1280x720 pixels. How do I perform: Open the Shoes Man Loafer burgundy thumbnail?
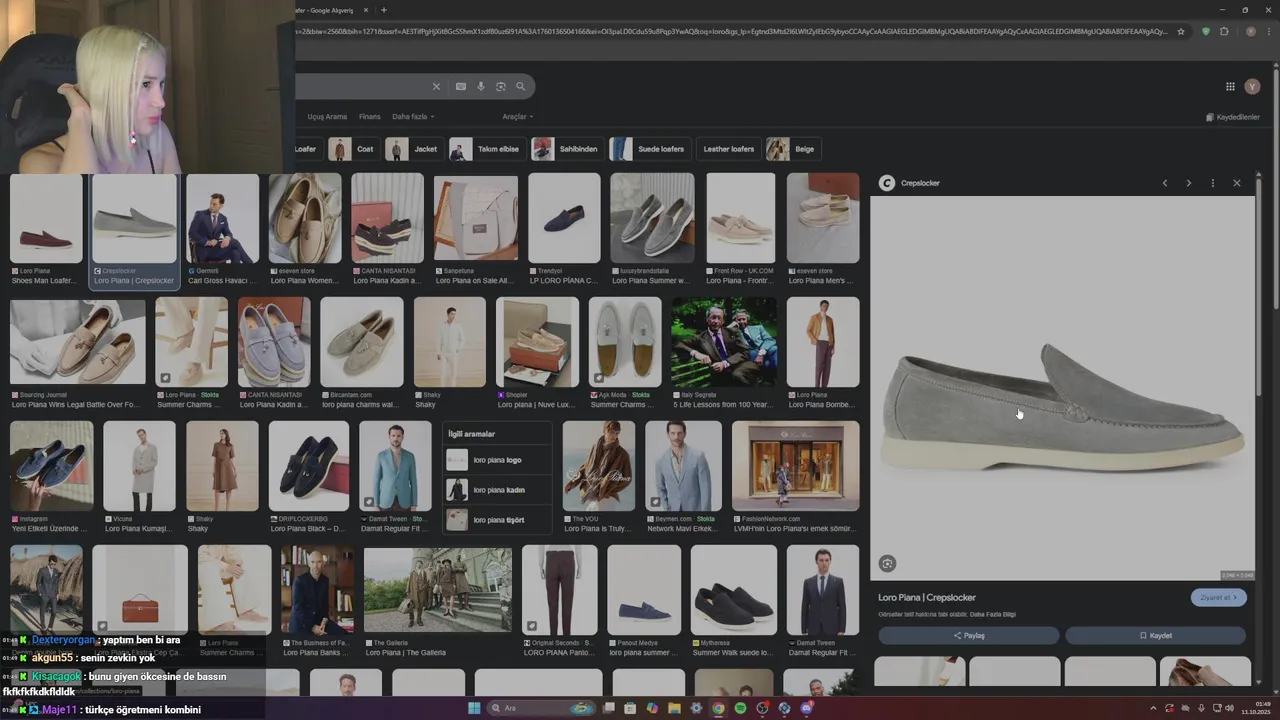[x=46, y=219]
